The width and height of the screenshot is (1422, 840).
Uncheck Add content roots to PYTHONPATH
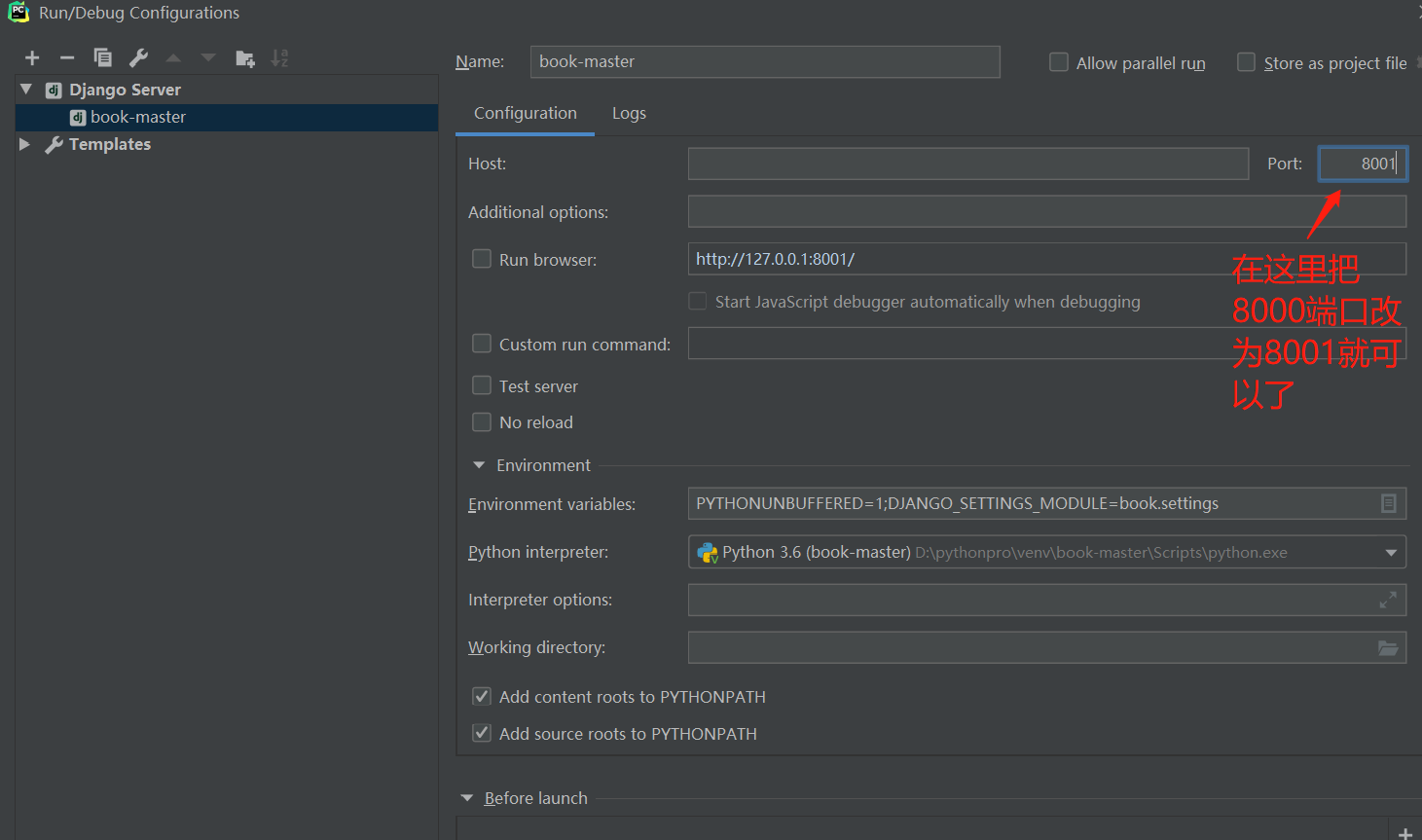coord(482,696)
